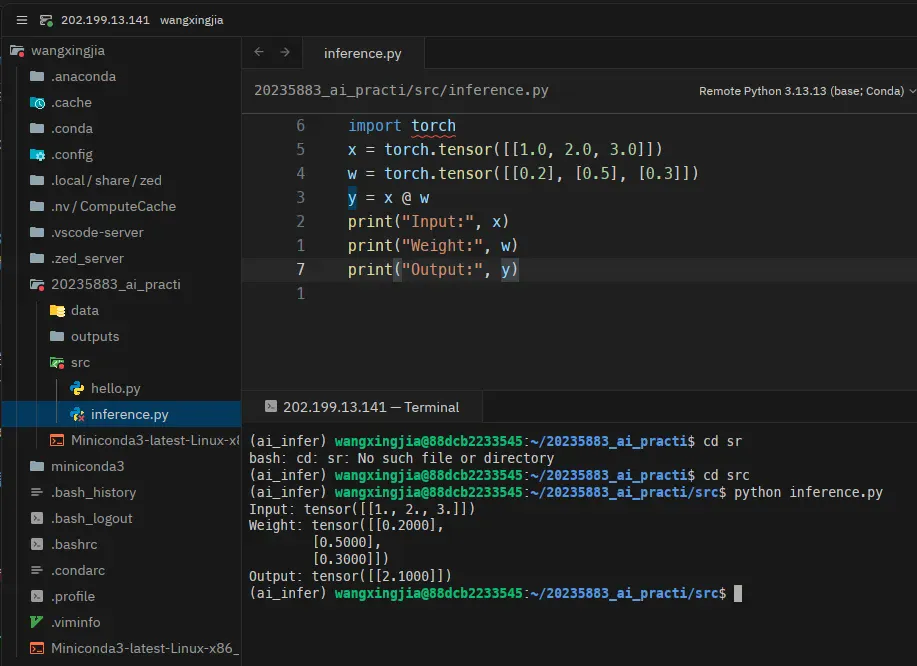Click the green Vim icon beside .viminfo
The width and height of the screenshot is (917, 666).
[x=36, y=622]
